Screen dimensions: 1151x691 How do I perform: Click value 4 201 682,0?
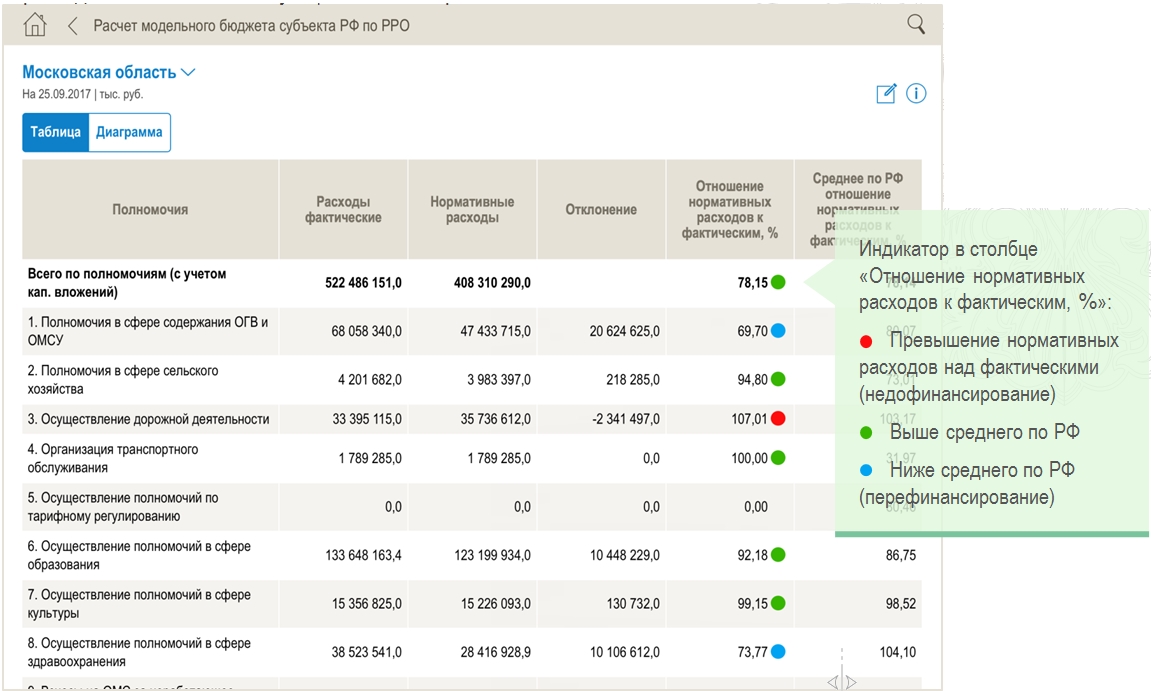click(x=369, y=380)
